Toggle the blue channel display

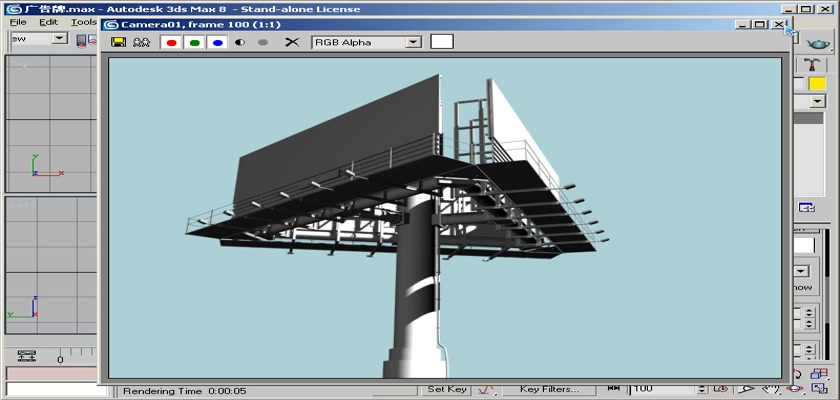click(x=217, y=43)
